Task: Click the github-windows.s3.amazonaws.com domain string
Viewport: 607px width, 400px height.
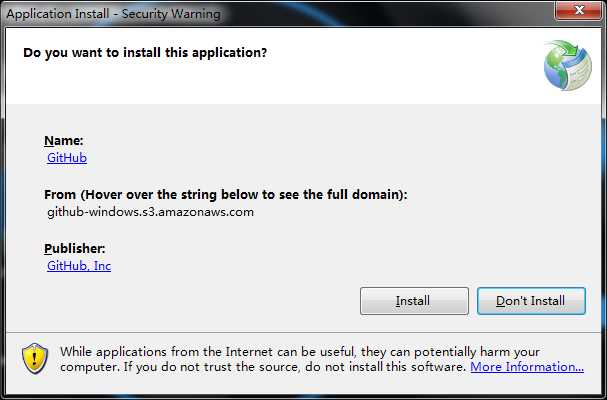Action: click(151, 212)
